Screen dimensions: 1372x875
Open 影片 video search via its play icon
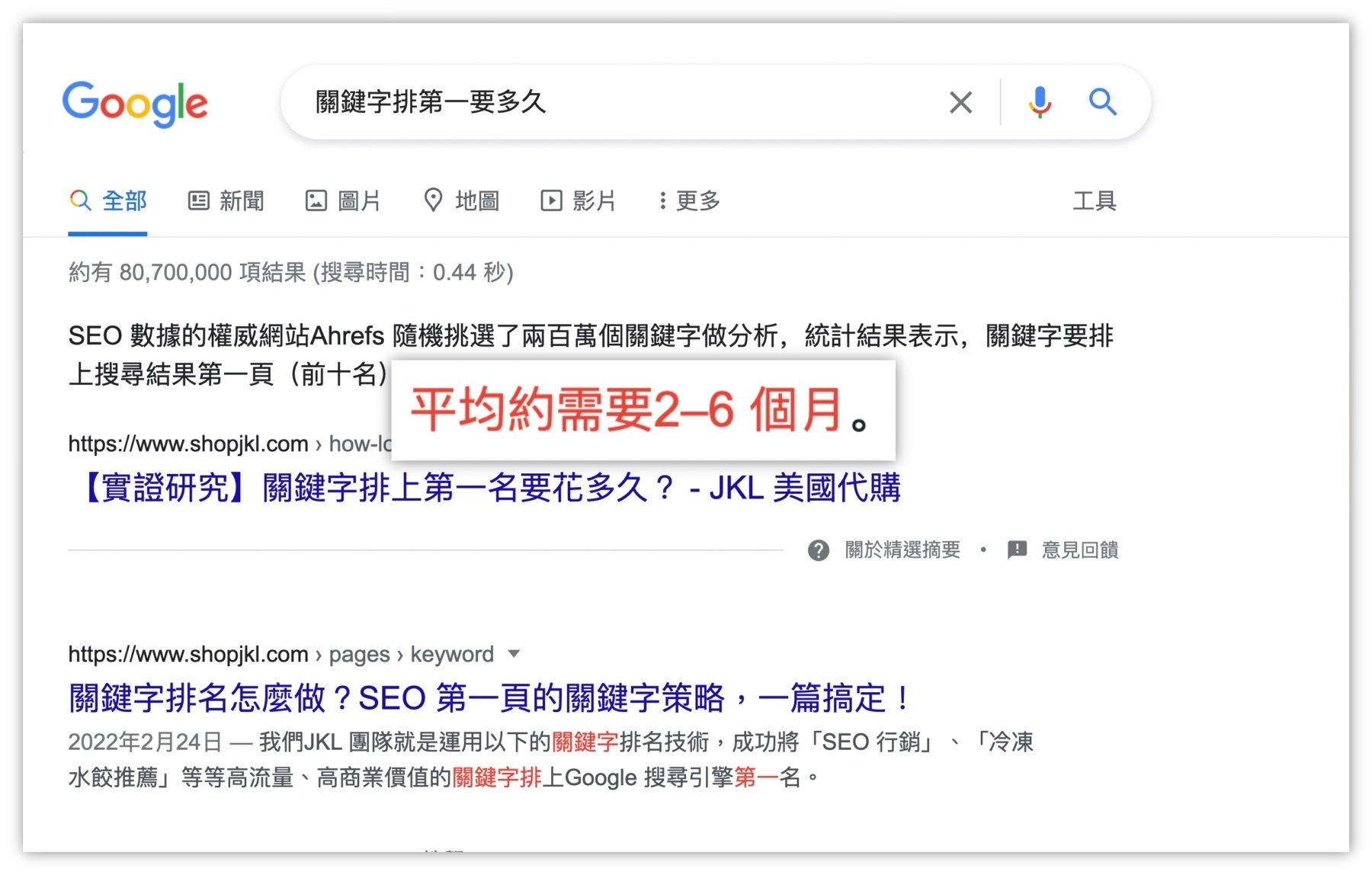click(x=551, y=200)
